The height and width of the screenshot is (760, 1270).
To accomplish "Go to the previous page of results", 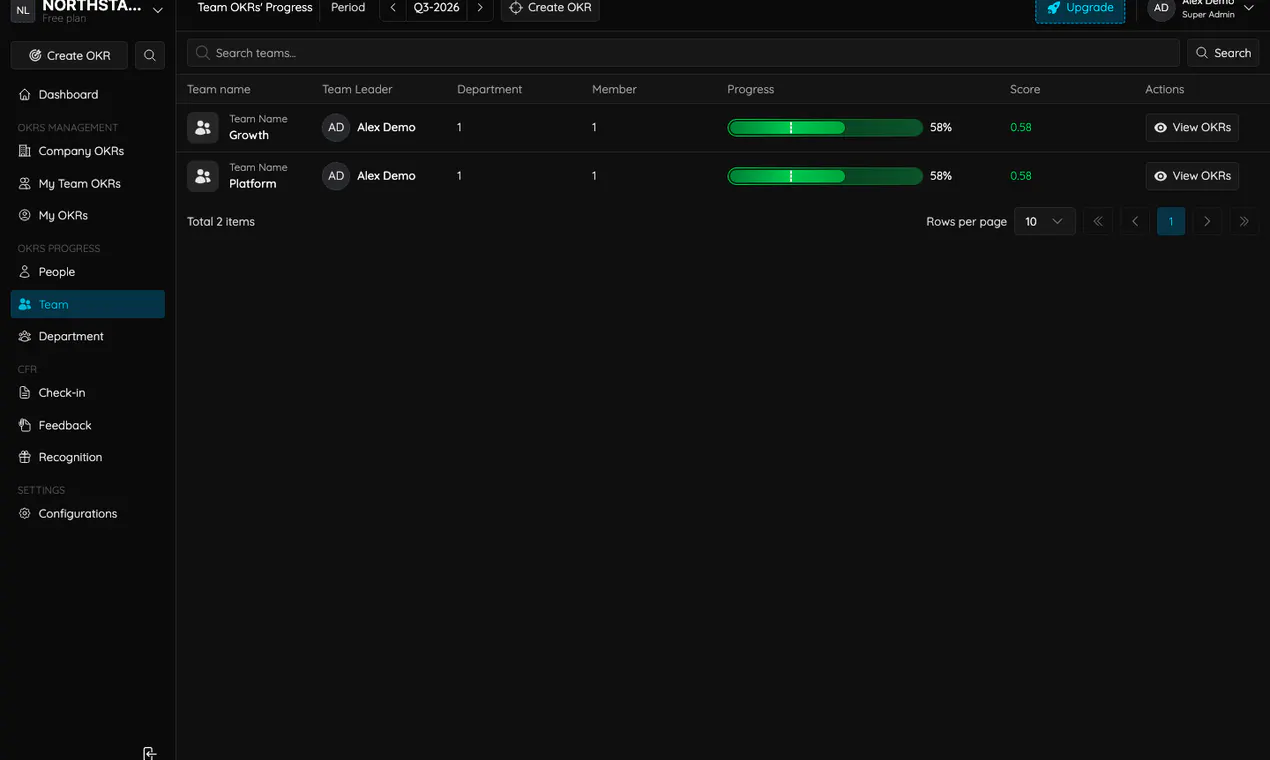I will [x=1134, y=221].
